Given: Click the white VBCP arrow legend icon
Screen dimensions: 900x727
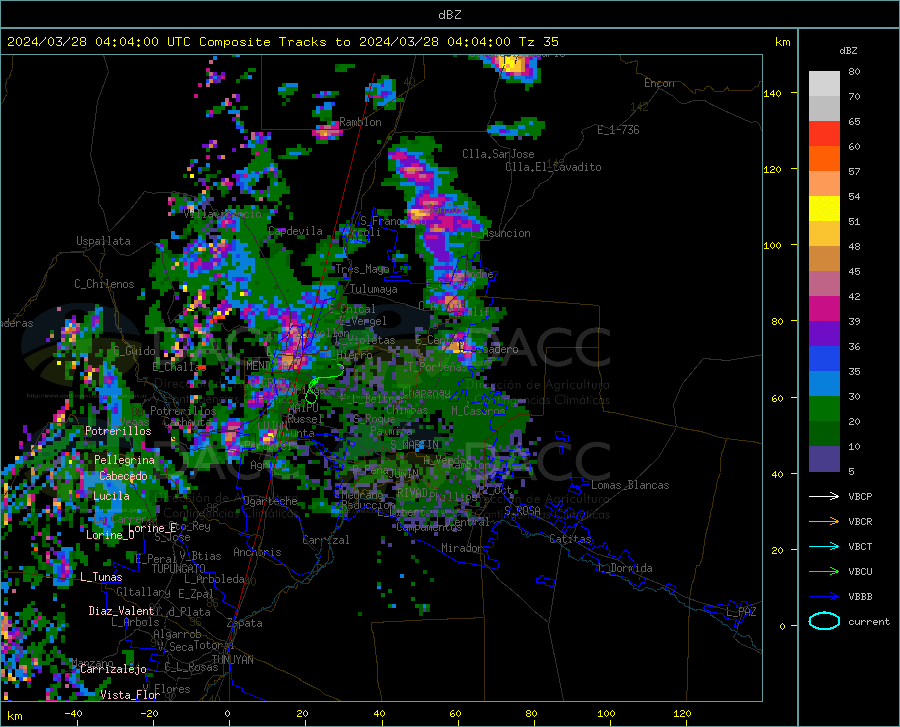Looking at the screenshot, I should click(x=824, y=496).
